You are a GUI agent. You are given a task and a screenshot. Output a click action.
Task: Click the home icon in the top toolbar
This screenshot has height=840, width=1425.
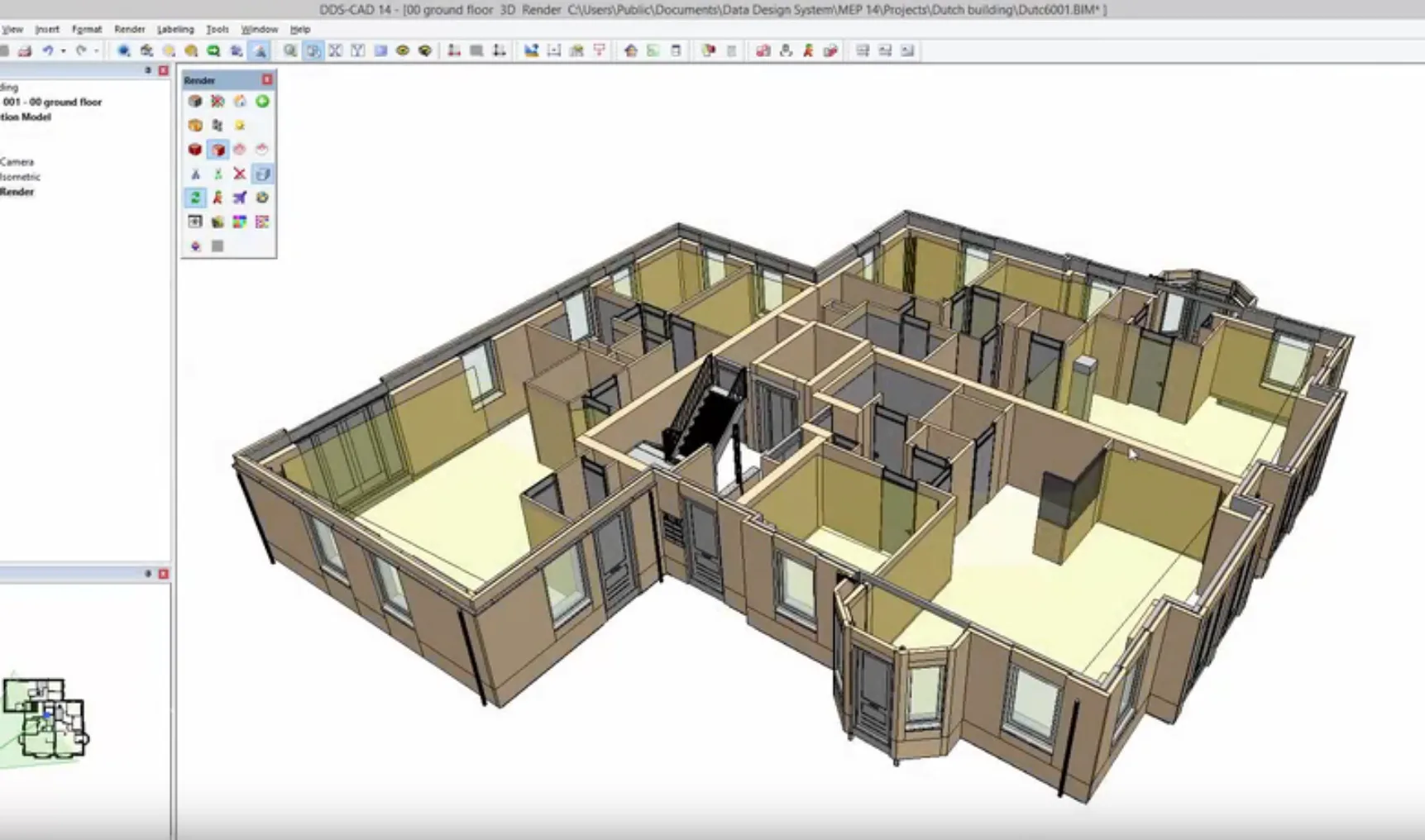631,51
